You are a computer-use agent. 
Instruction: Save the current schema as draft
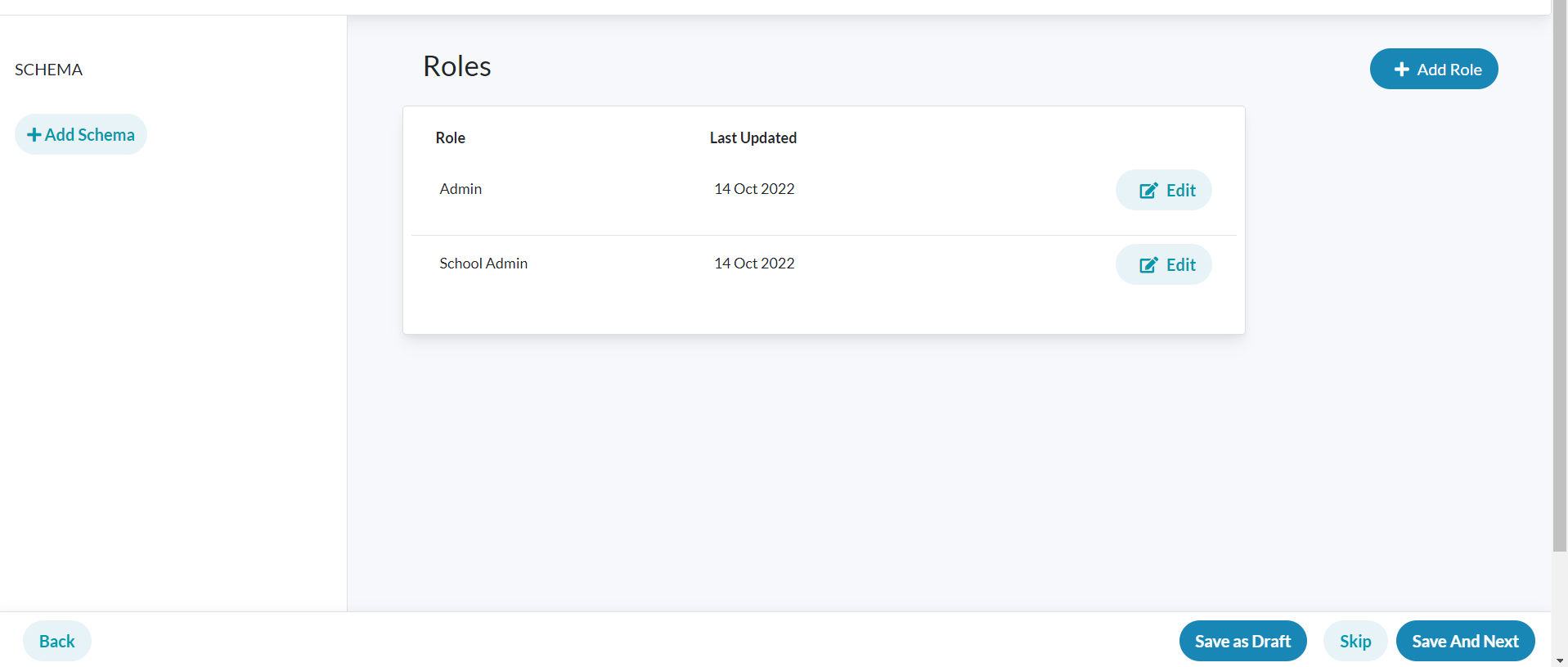click(1242, 641)
